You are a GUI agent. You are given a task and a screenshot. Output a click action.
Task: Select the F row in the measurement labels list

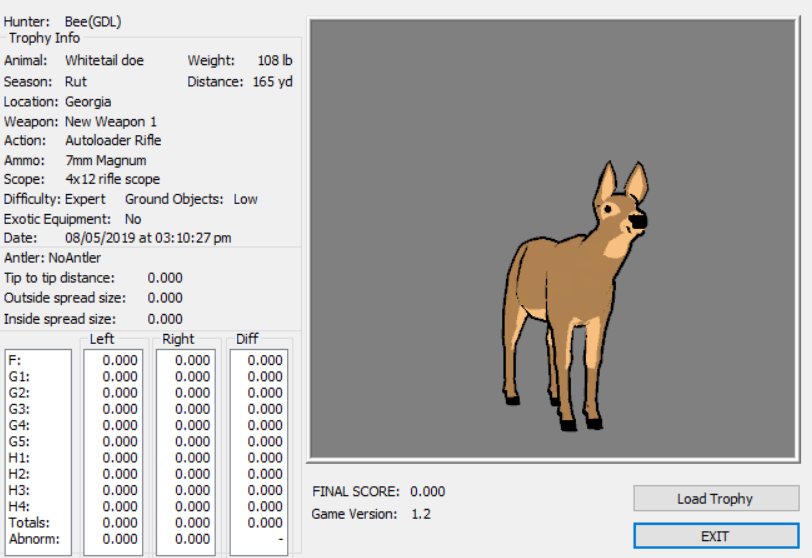(14, 361)
